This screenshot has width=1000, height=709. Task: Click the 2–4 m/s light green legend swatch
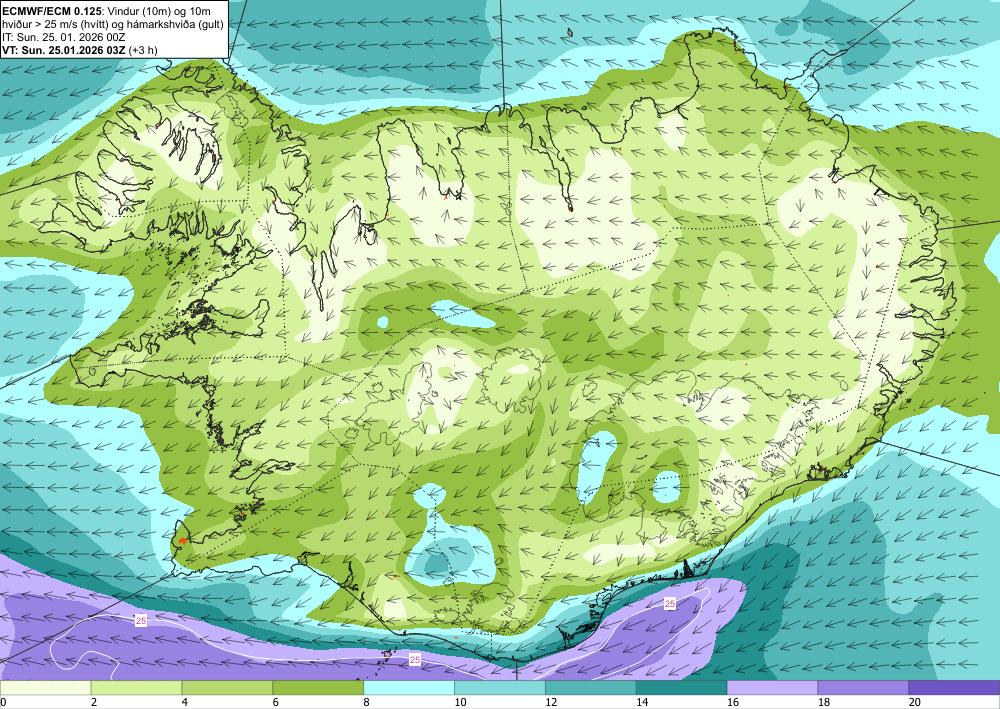click(x=136, y=688)
